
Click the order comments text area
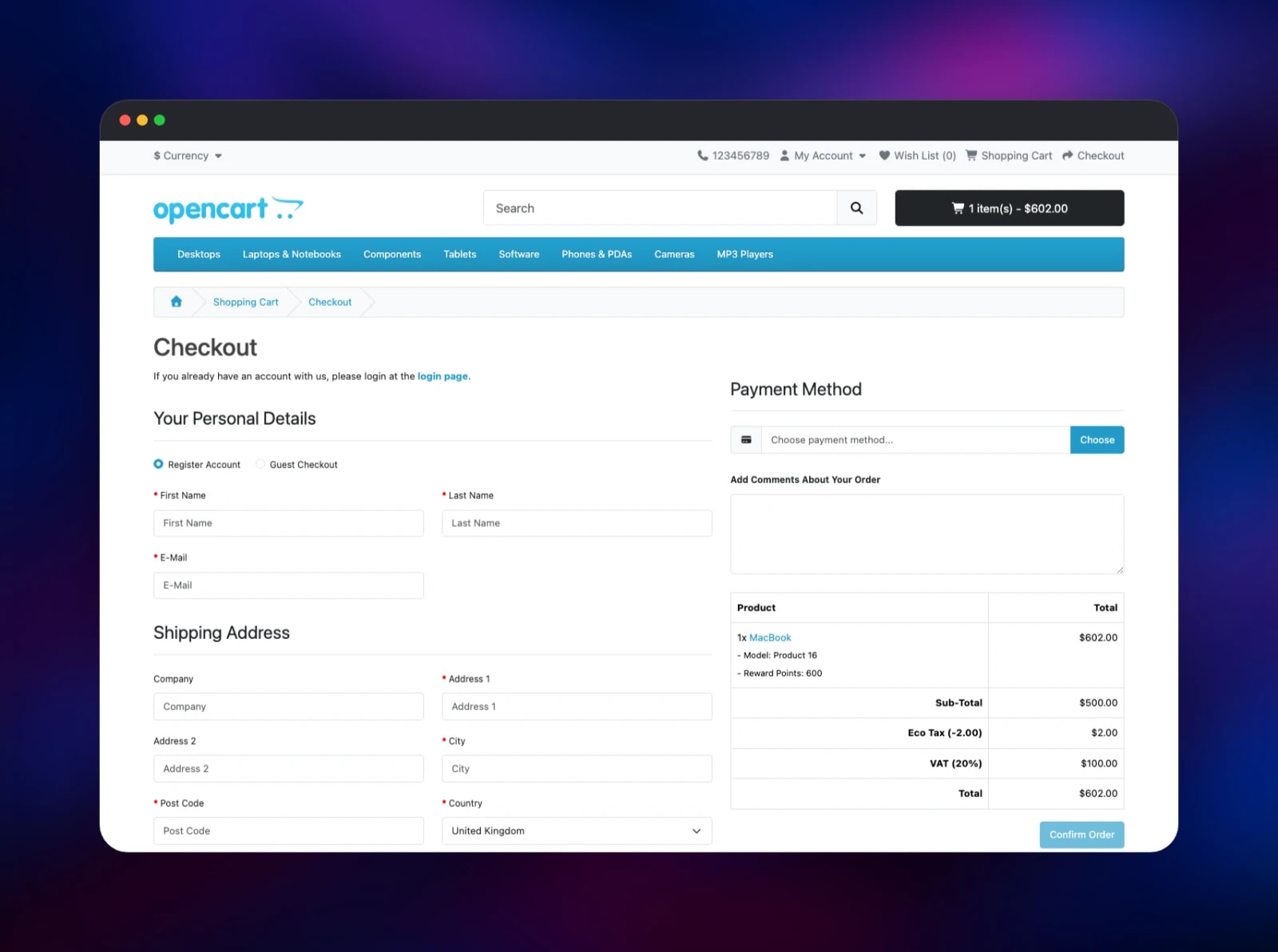(x=927, y=534)
